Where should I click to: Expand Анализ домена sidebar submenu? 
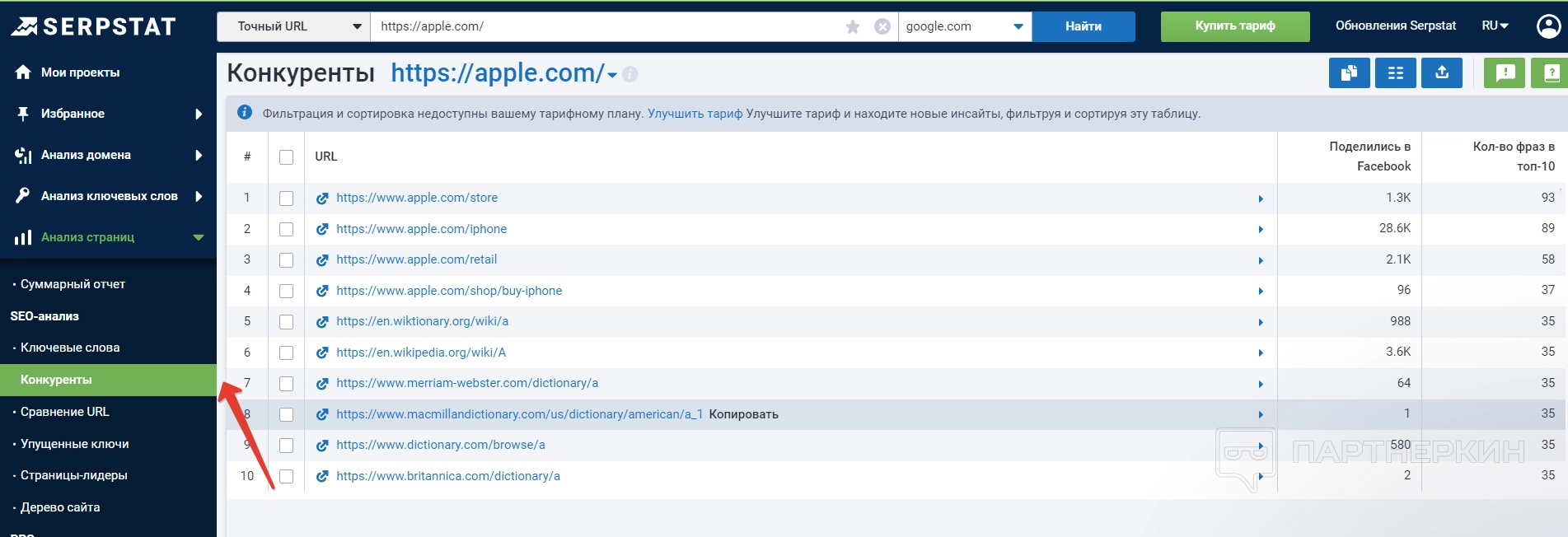tap(199, 155)
